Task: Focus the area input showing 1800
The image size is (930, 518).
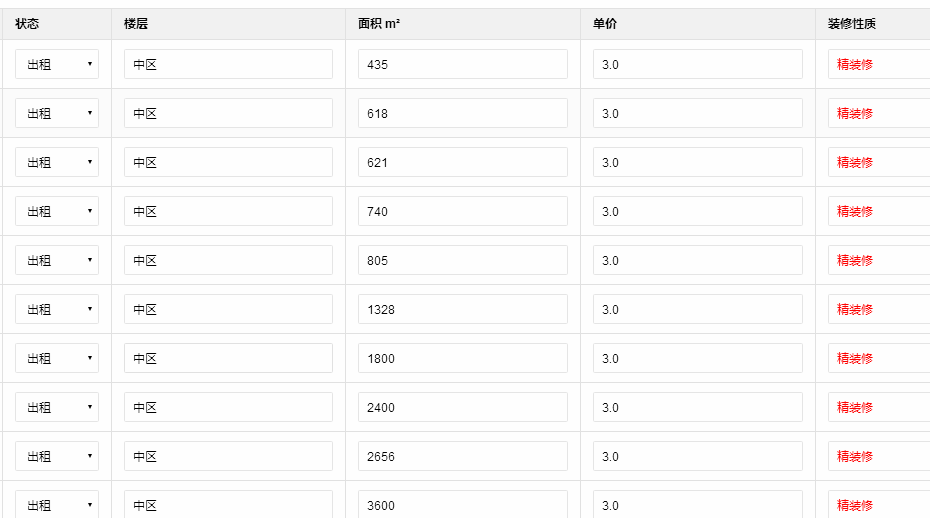Action: point(462,358)
